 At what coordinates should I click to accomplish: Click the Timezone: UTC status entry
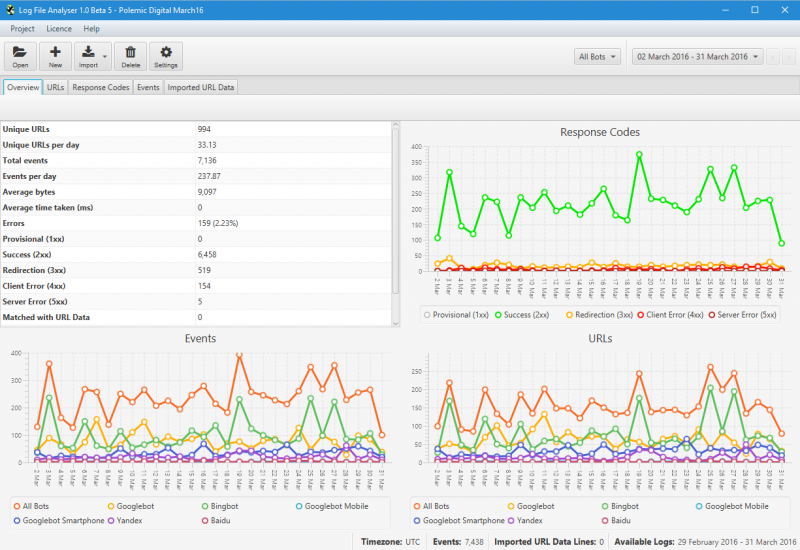(x=390, y=542)
